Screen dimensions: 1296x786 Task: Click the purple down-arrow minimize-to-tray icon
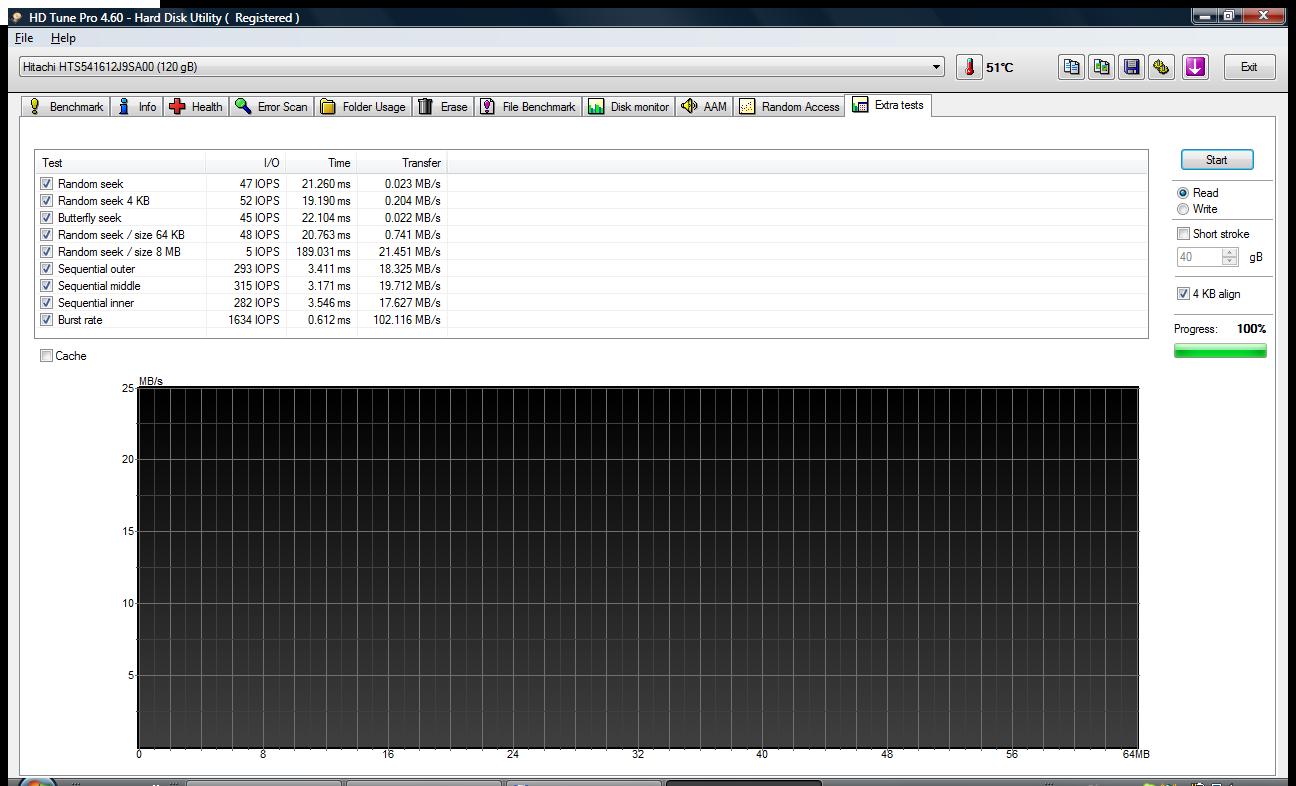[x=1195, y=67]
